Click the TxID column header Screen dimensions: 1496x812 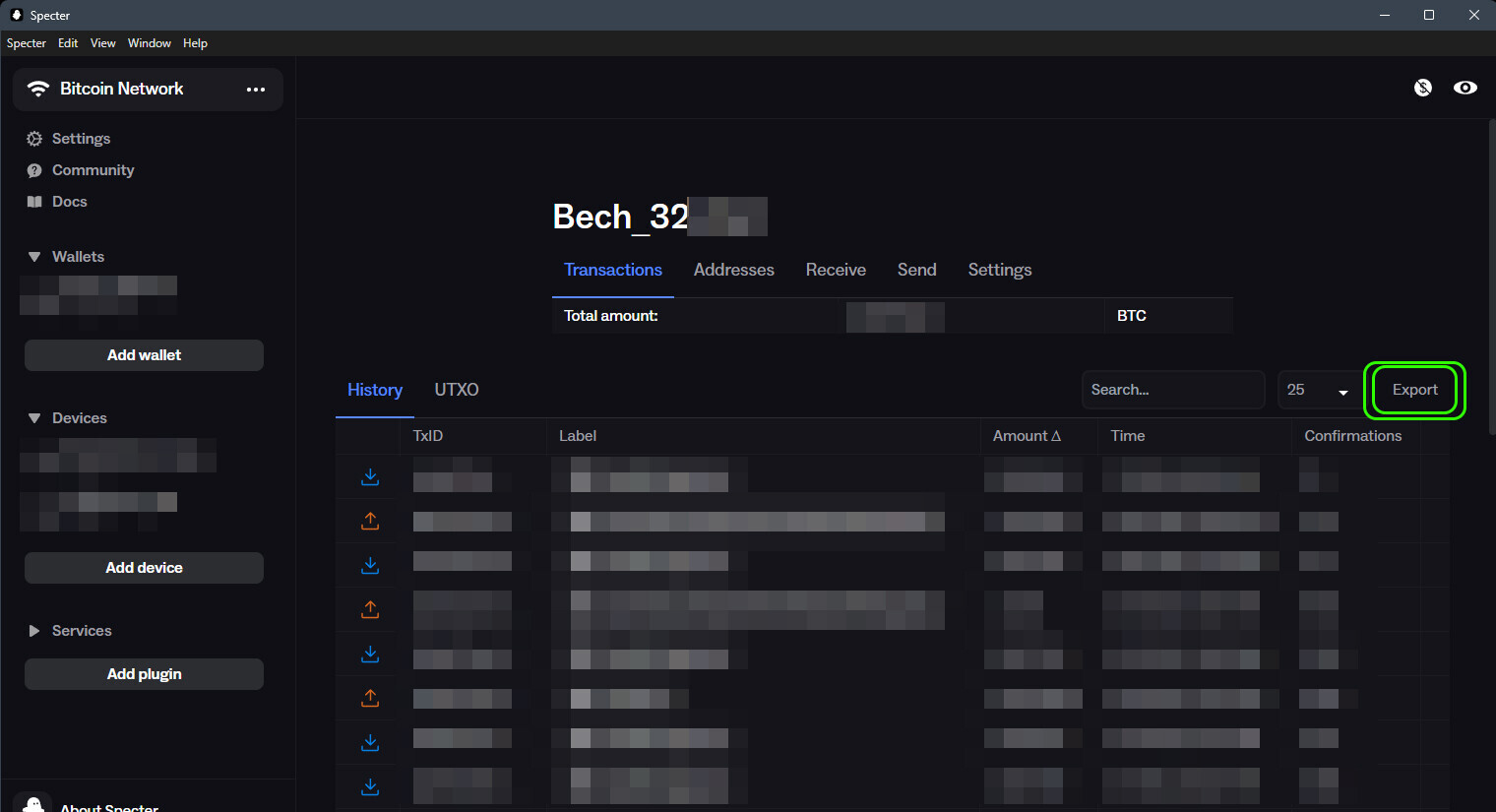(428, 436)
